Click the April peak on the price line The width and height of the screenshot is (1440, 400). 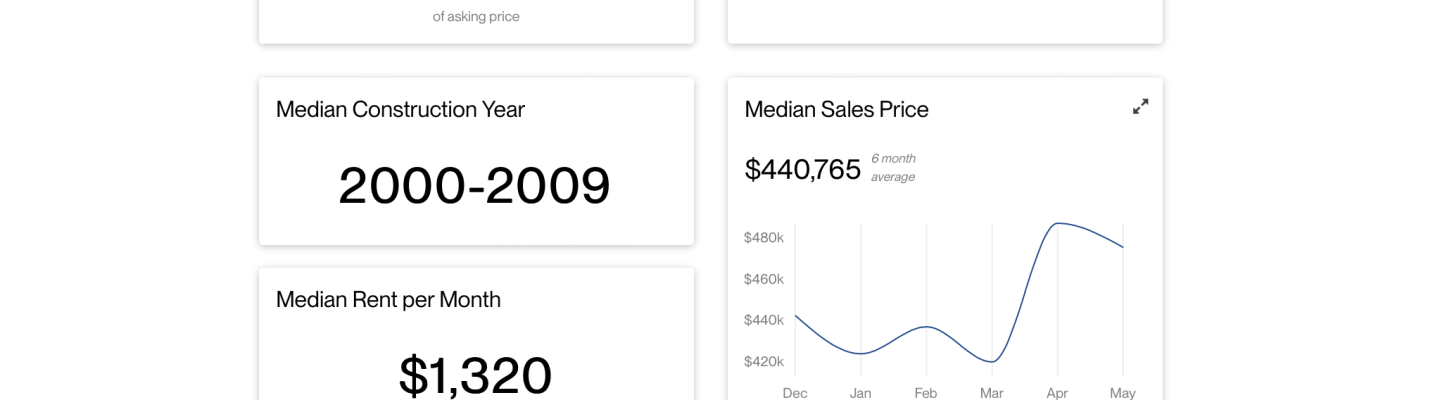tap(1057, 223)
